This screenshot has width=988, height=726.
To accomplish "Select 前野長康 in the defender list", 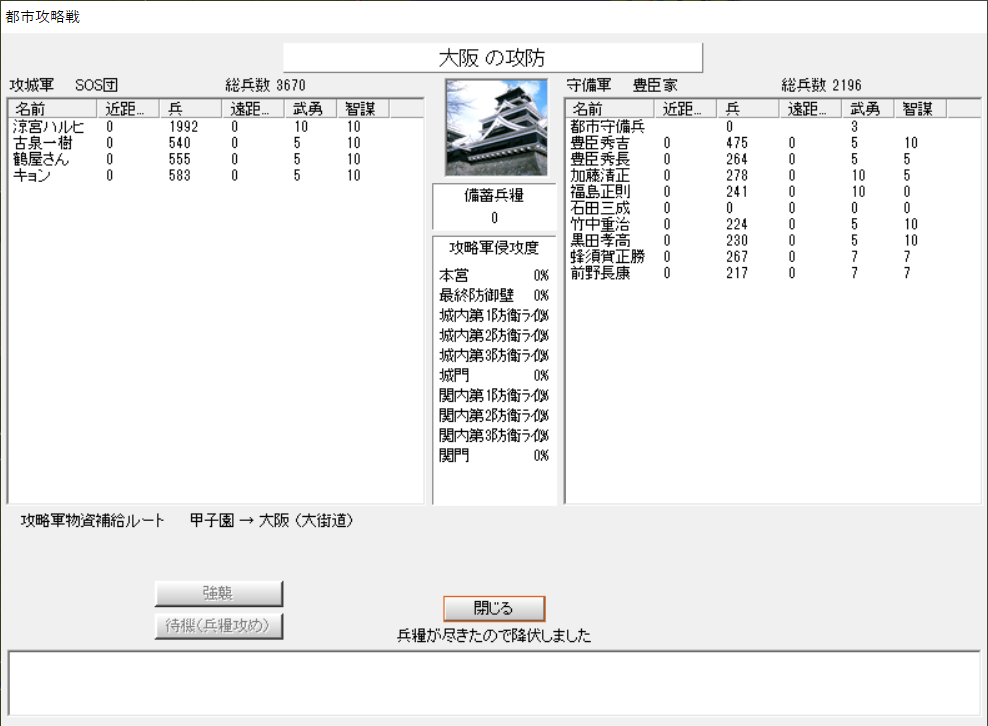I will pyautogui.click(x=600, y=273).
